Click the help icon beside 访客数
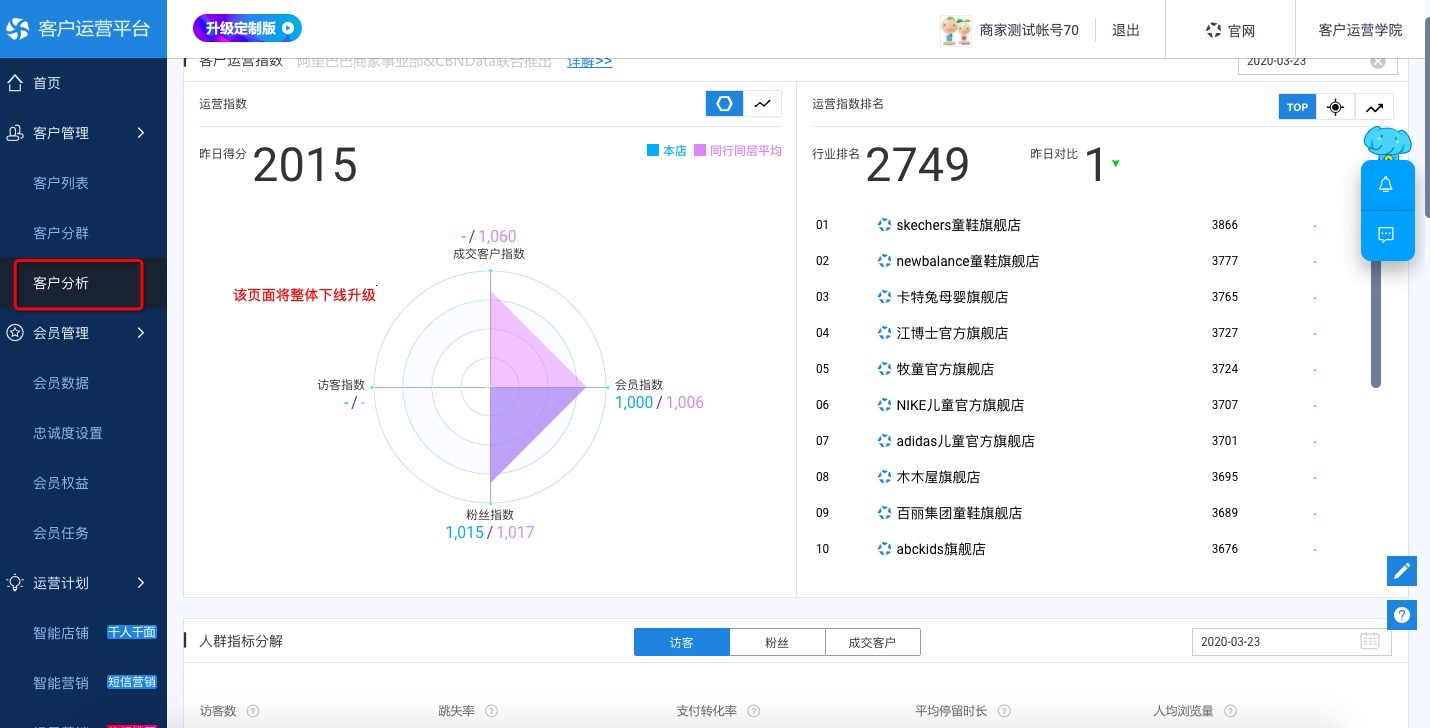This screenshot has width=1430, height=728. [x=253, y=711]
